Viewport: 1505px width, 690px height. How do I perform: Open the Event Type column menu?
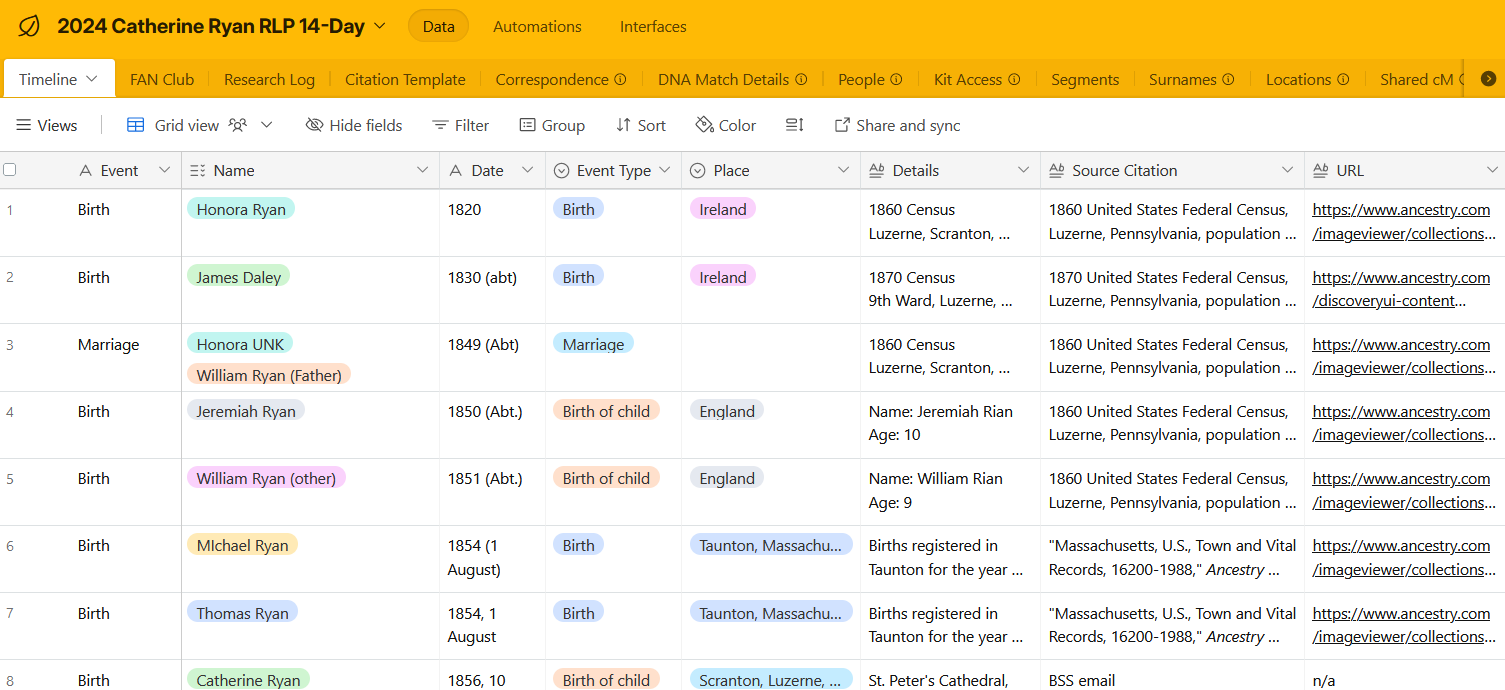pyautogui.click(x=664, y=170)
